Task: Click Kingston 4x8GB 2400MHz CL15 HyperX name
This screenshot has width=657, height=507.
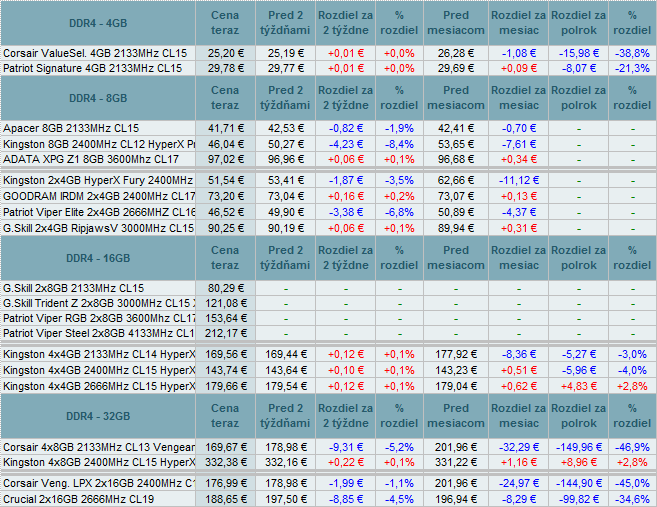Action: 99,462
